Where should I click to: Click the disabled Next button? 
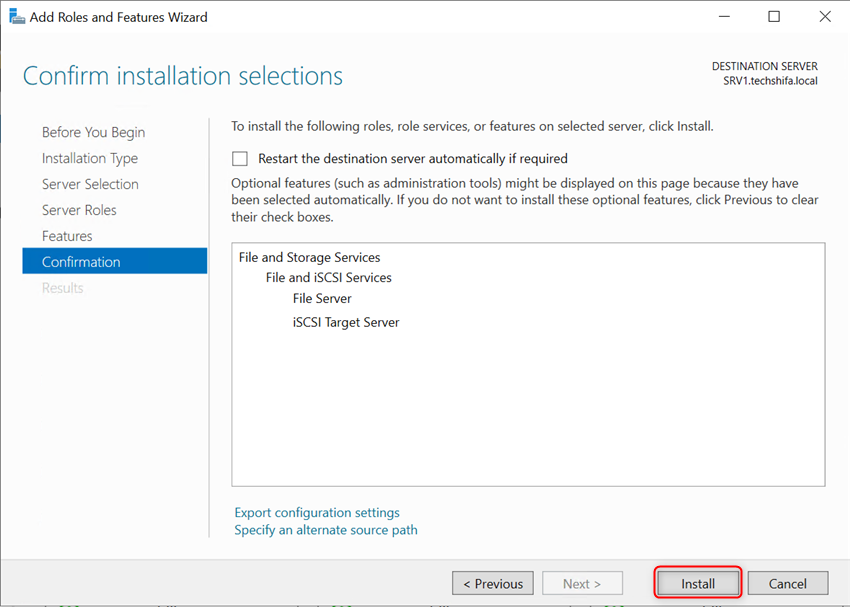582,583
